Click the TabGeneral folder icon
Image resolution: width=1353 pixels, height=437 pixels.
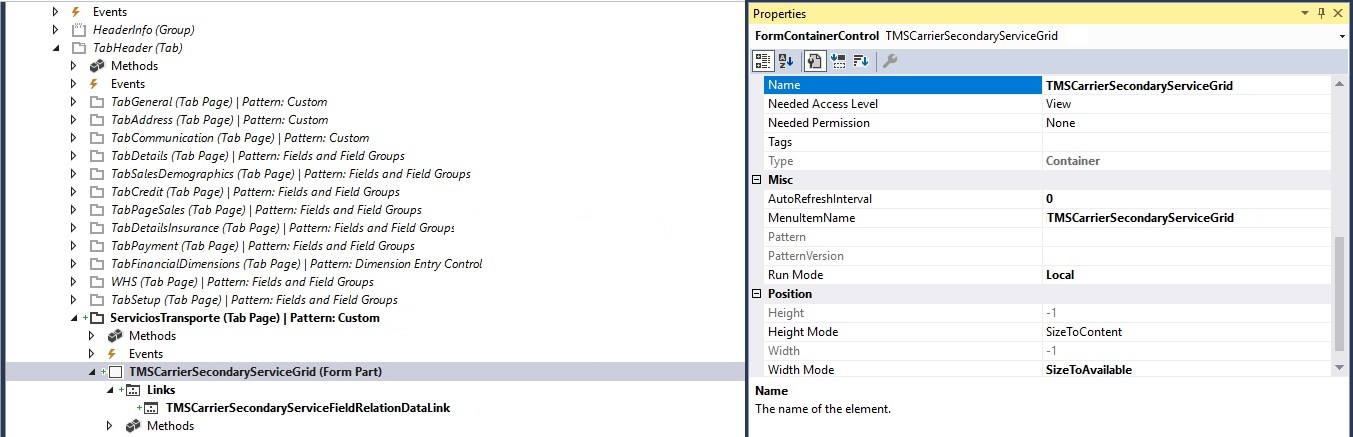tap(97, 102)
